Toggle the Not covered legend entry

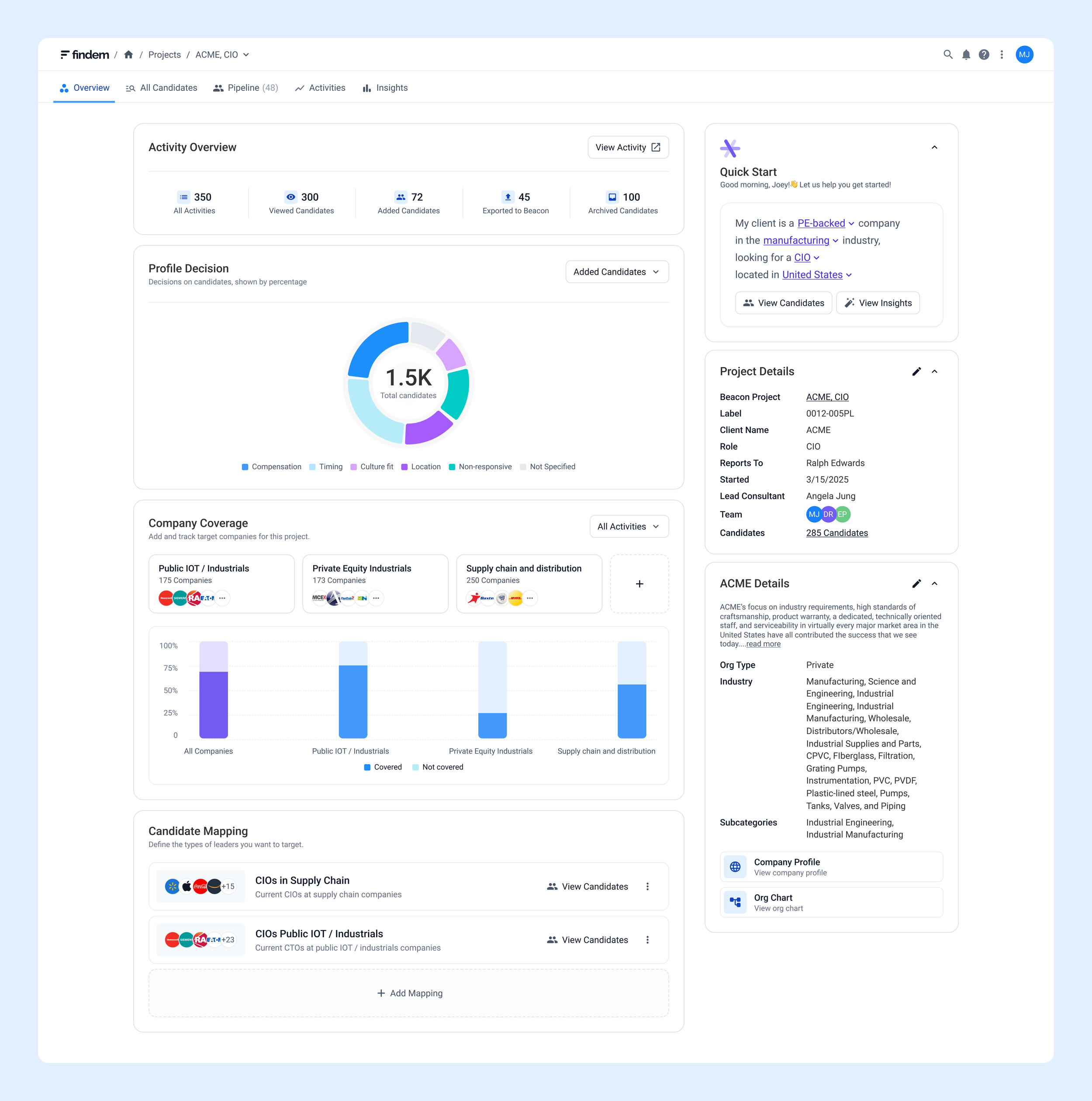(438, 767)
